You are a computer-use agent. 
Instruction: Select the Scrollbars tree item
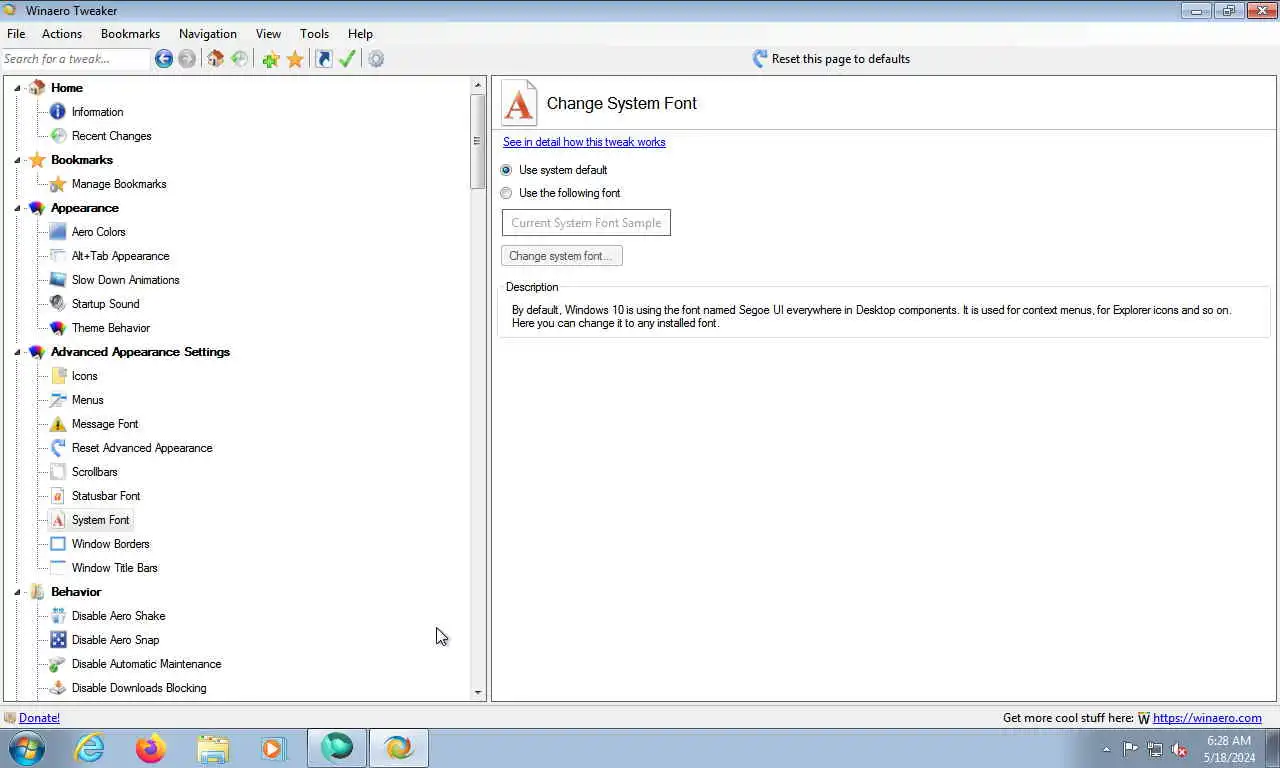pos(95,472)
